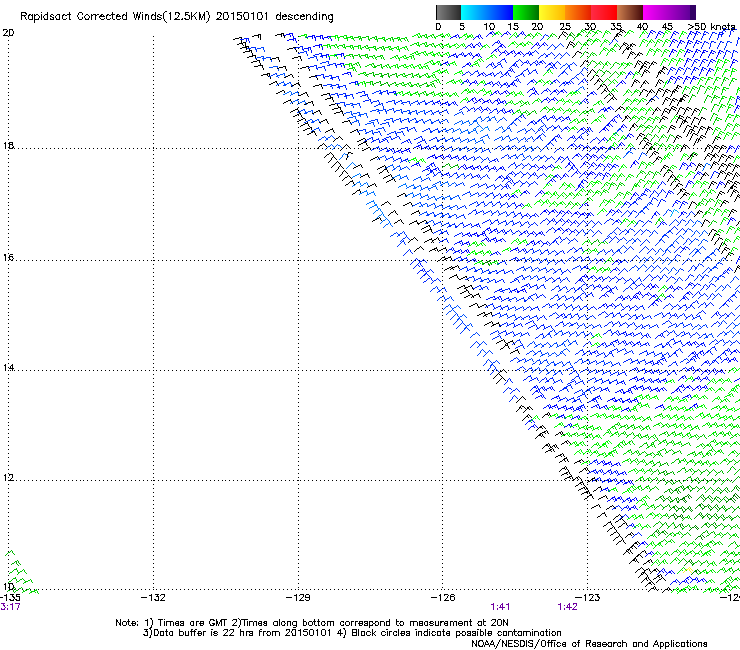Click the latitude label '16'

point(8,257)
